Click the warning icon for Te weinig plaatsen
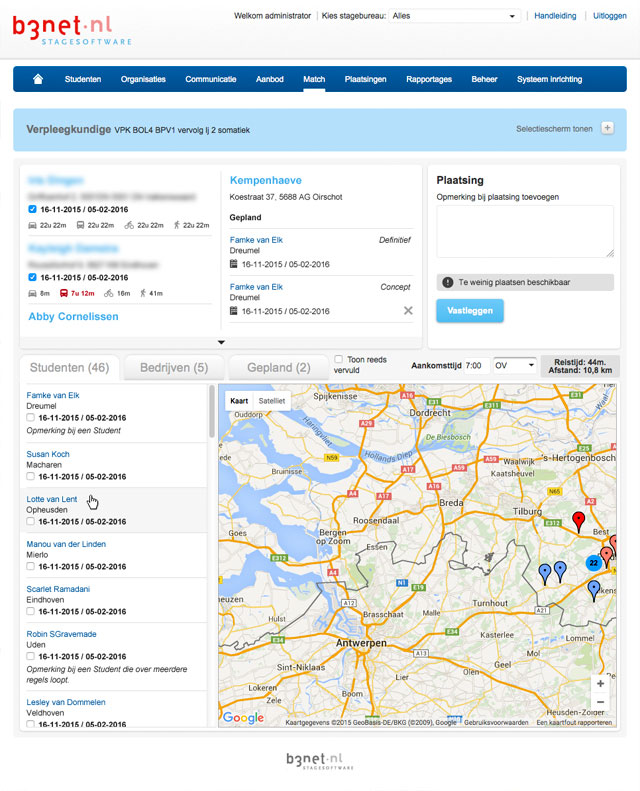 tap(447, 282)
